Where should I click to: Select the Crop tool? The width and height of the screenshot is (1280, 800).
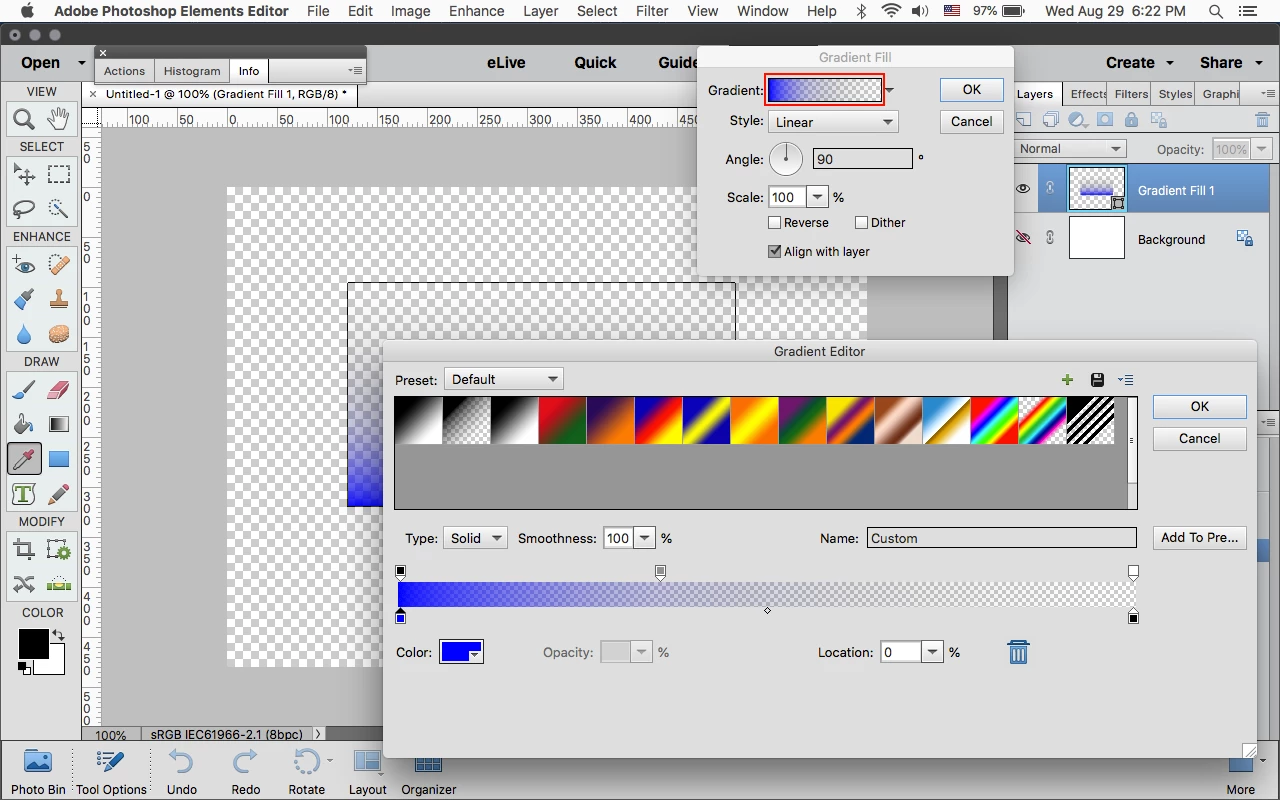(x=24, y=549)
